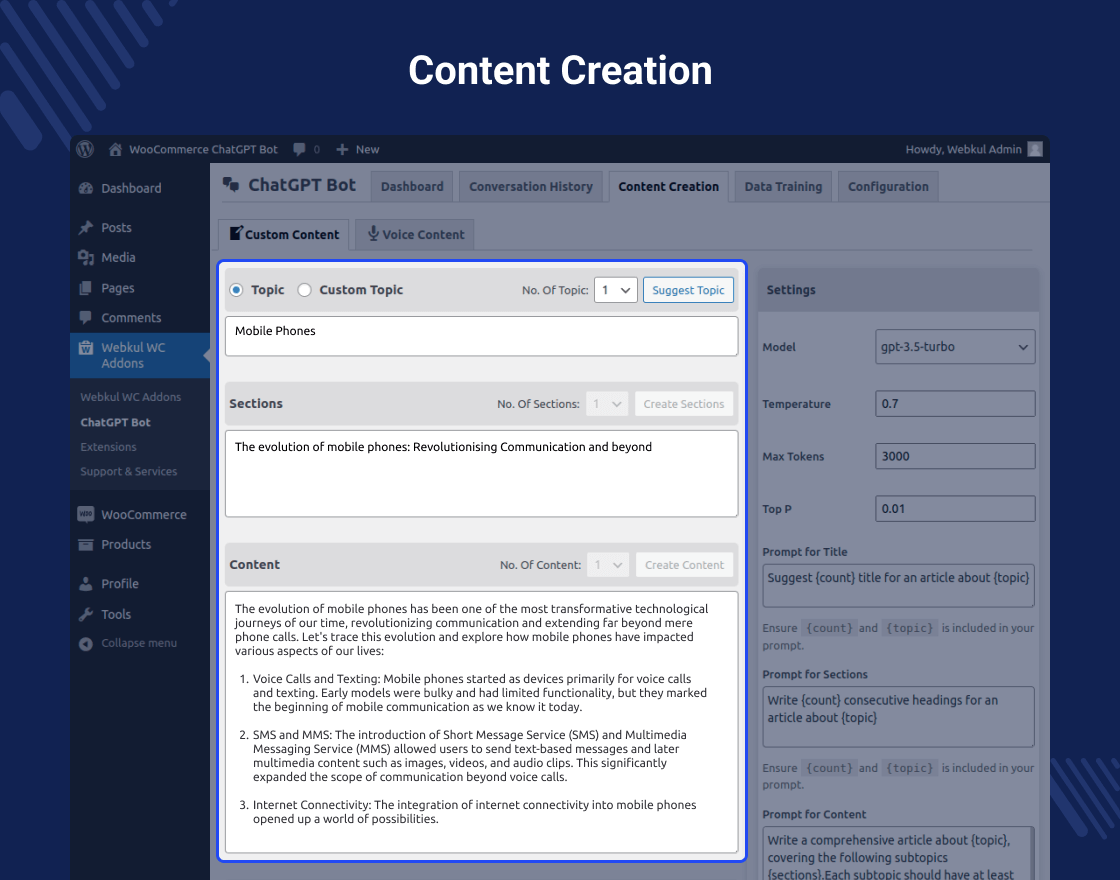Click the Suggest Topic button
This screenshot has width=1120, height=880.
point(688,290)
